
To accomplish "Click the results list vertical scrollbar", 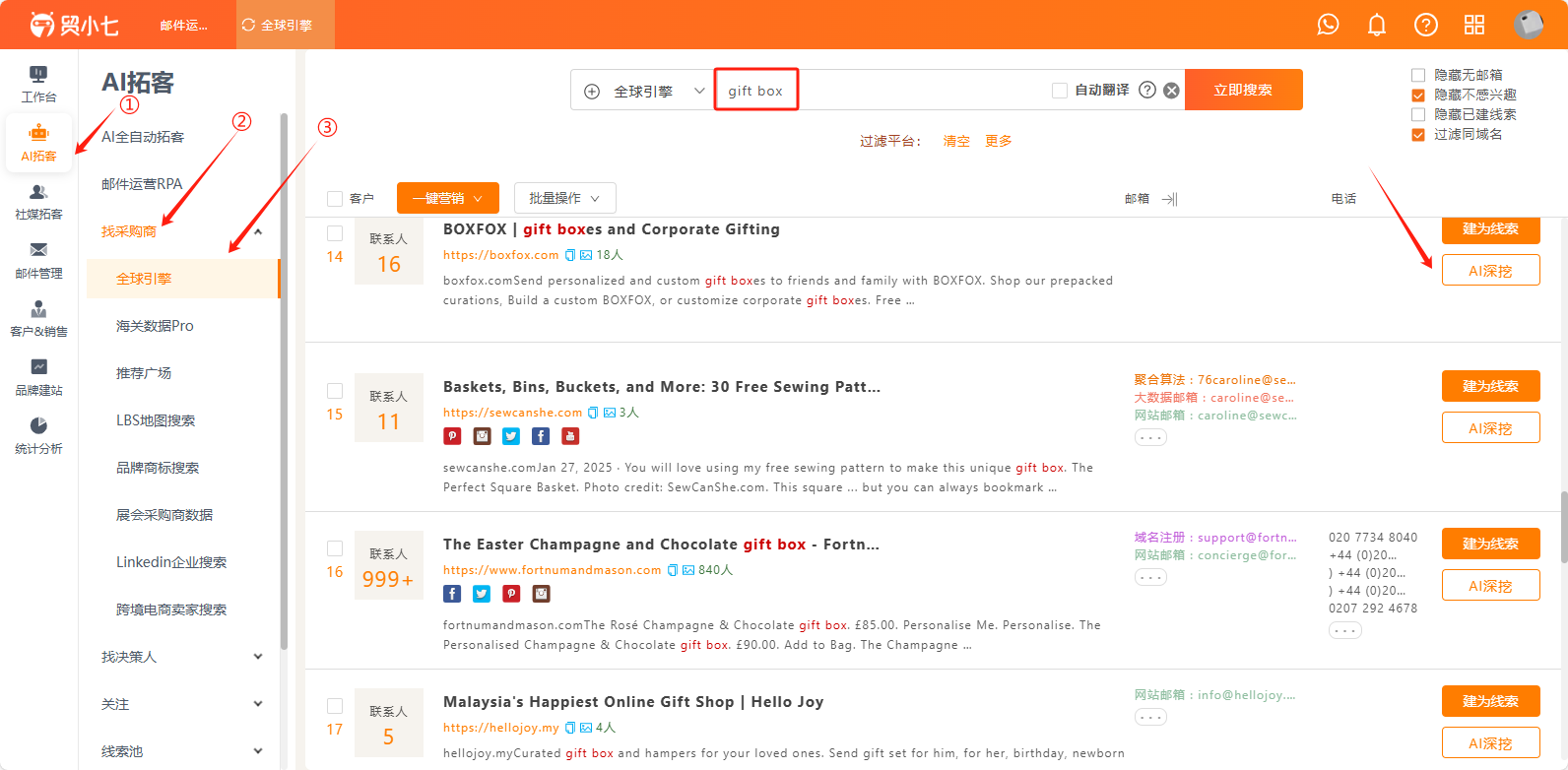I will (1563, 527).
